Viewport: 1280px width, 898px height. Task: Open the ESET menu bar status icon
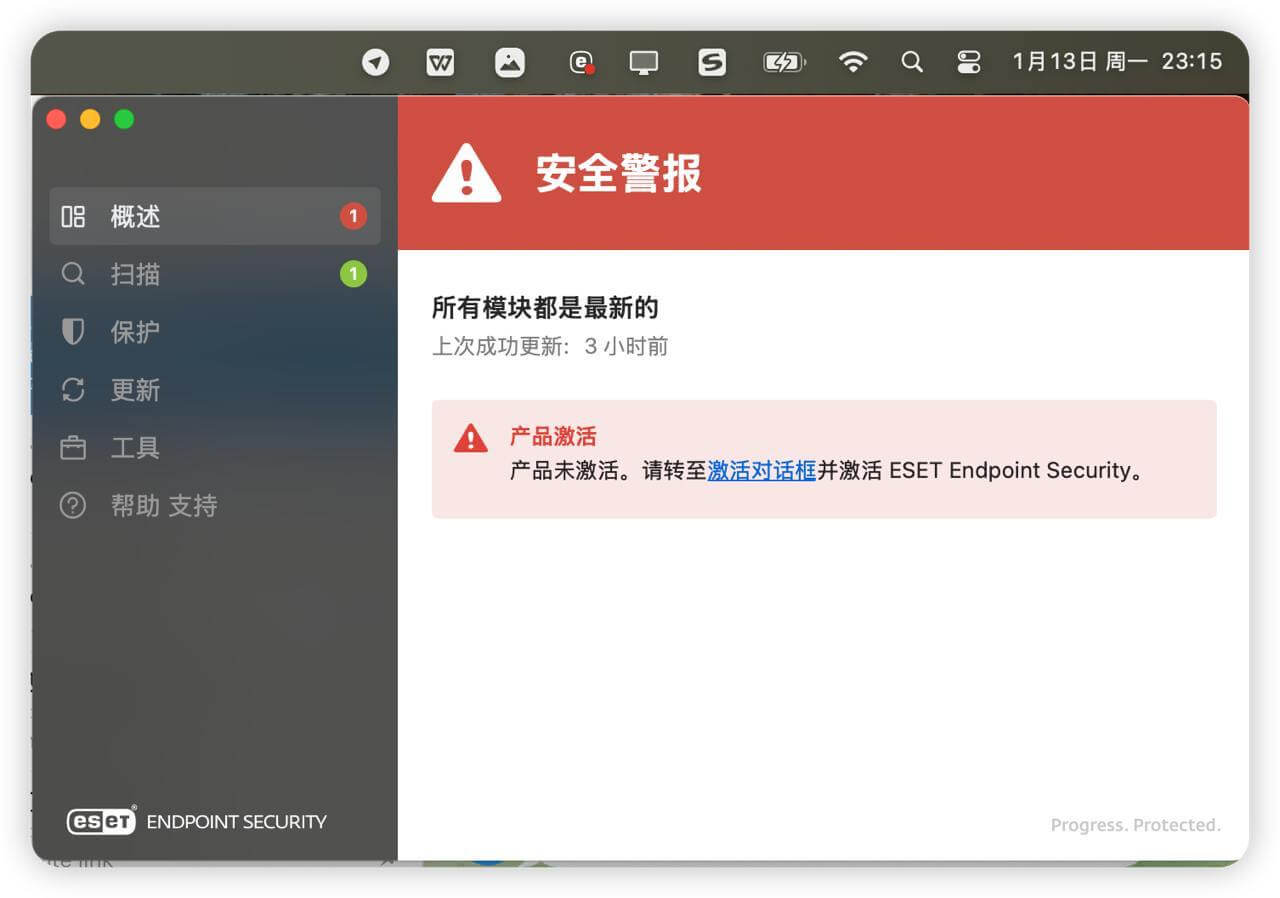(582, 62)
